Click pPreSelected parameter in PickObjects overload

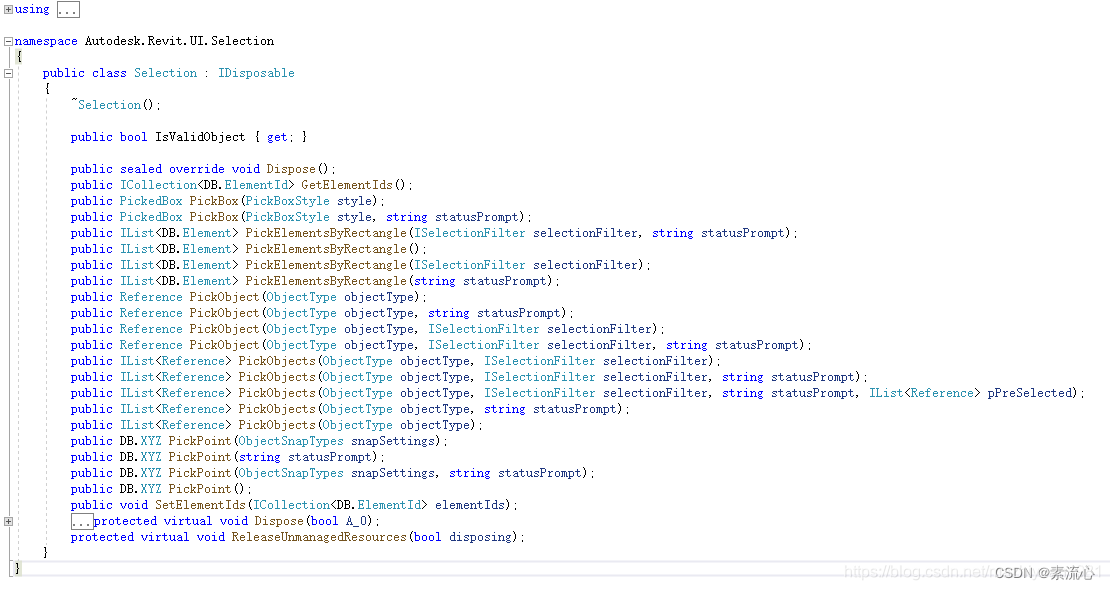pos(1031,393)
